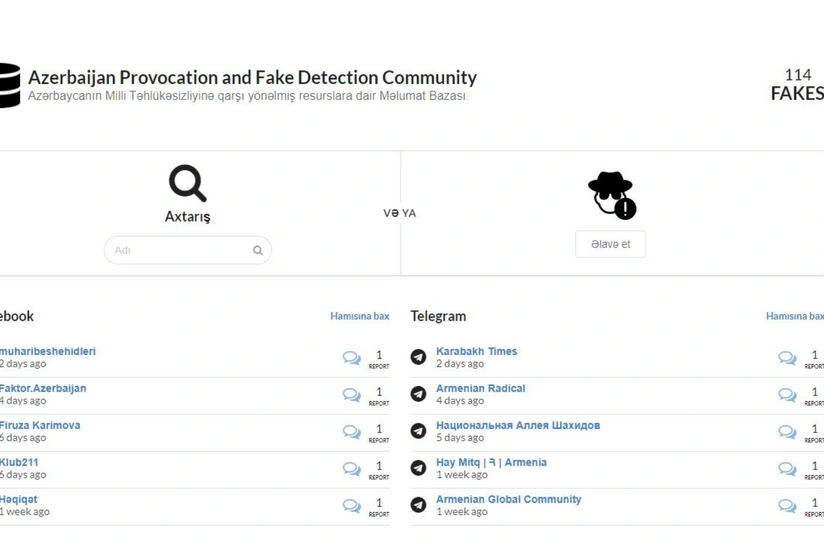Image resolution: width=824 pixels, height=550 pixels.
Task: Click the spy-with-alert icon above Əlavə et
Action: tap(612, 195)
